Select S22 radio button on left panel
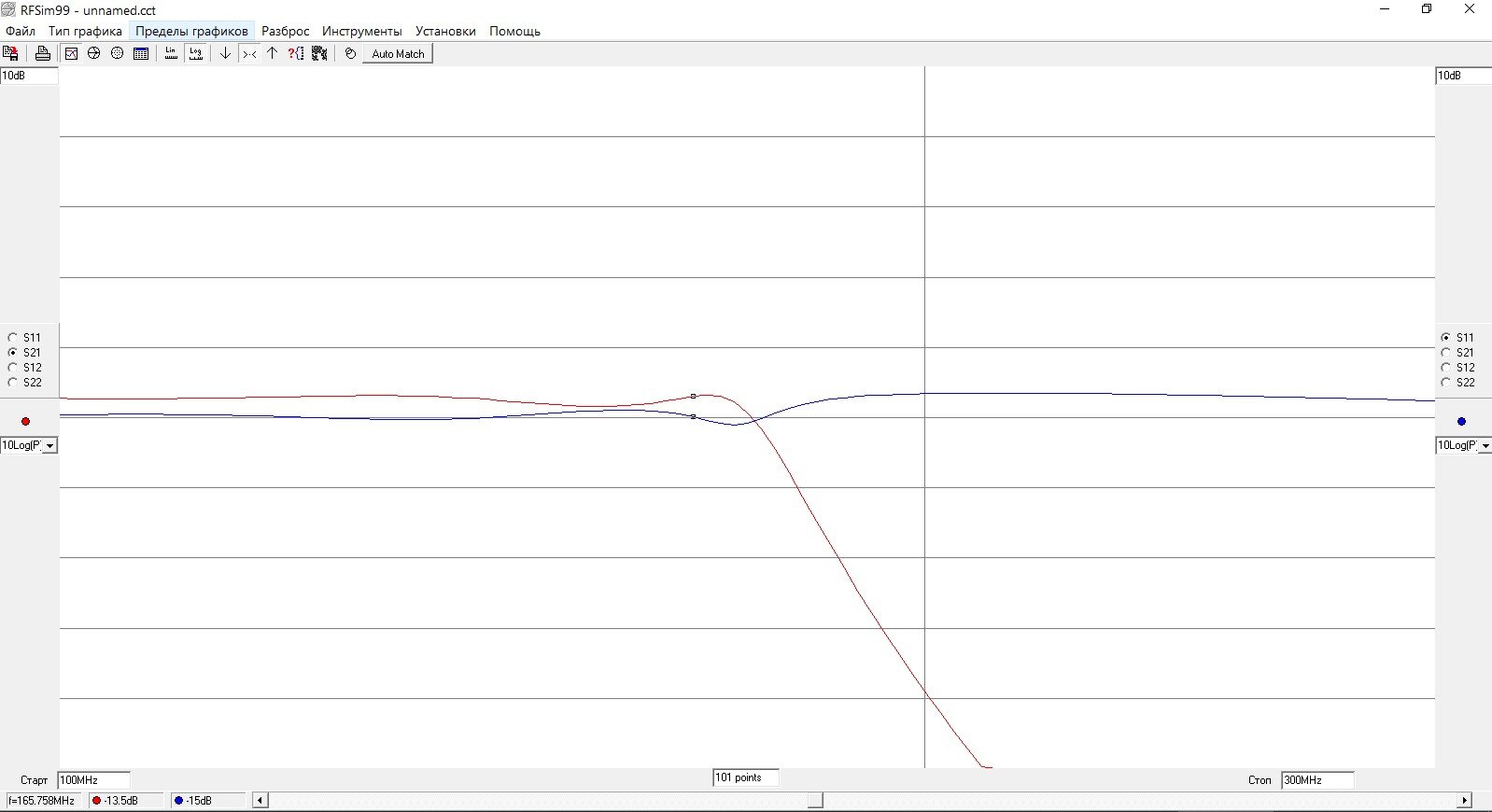The height and width of the screenshot is (812, 1492). tap(13, 383)
